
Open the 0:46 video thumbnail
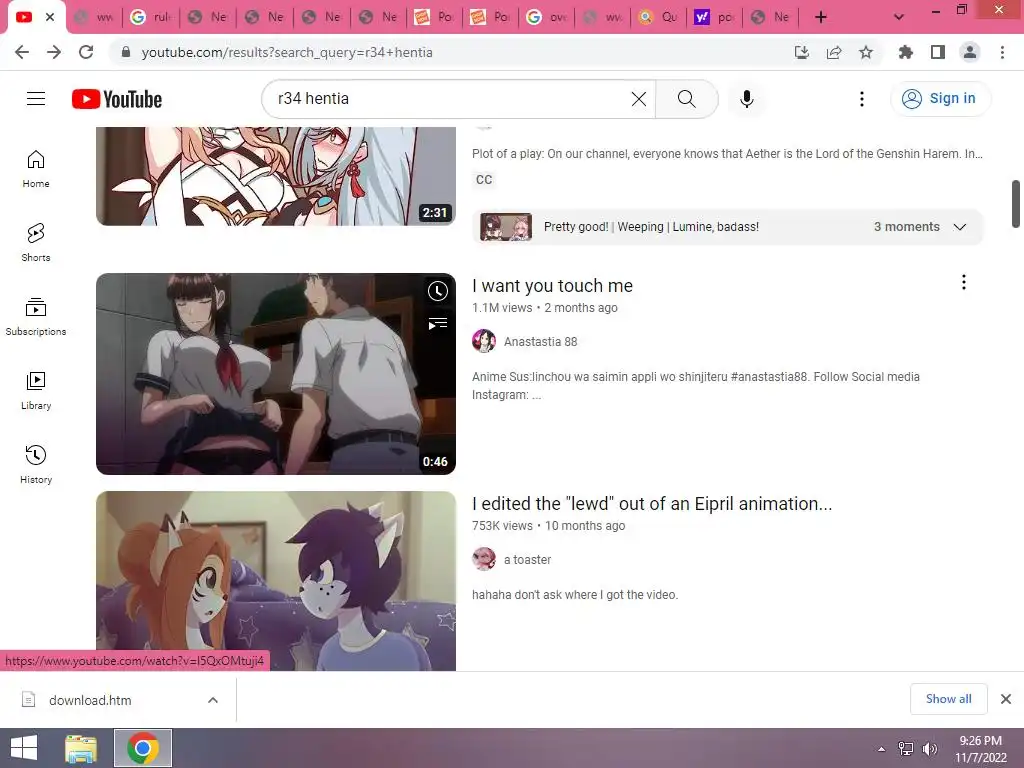tap(276, 374)
